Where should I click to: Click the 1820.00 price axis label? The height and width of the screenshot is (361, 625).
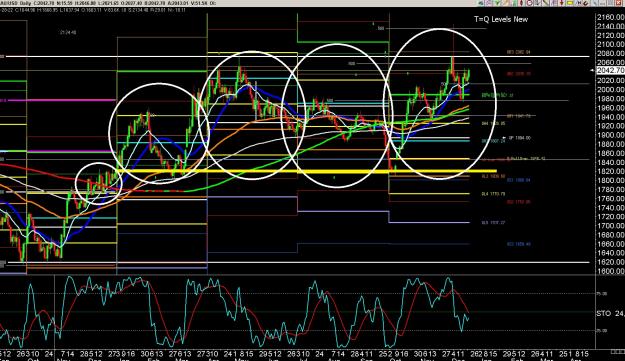[611, 171]
